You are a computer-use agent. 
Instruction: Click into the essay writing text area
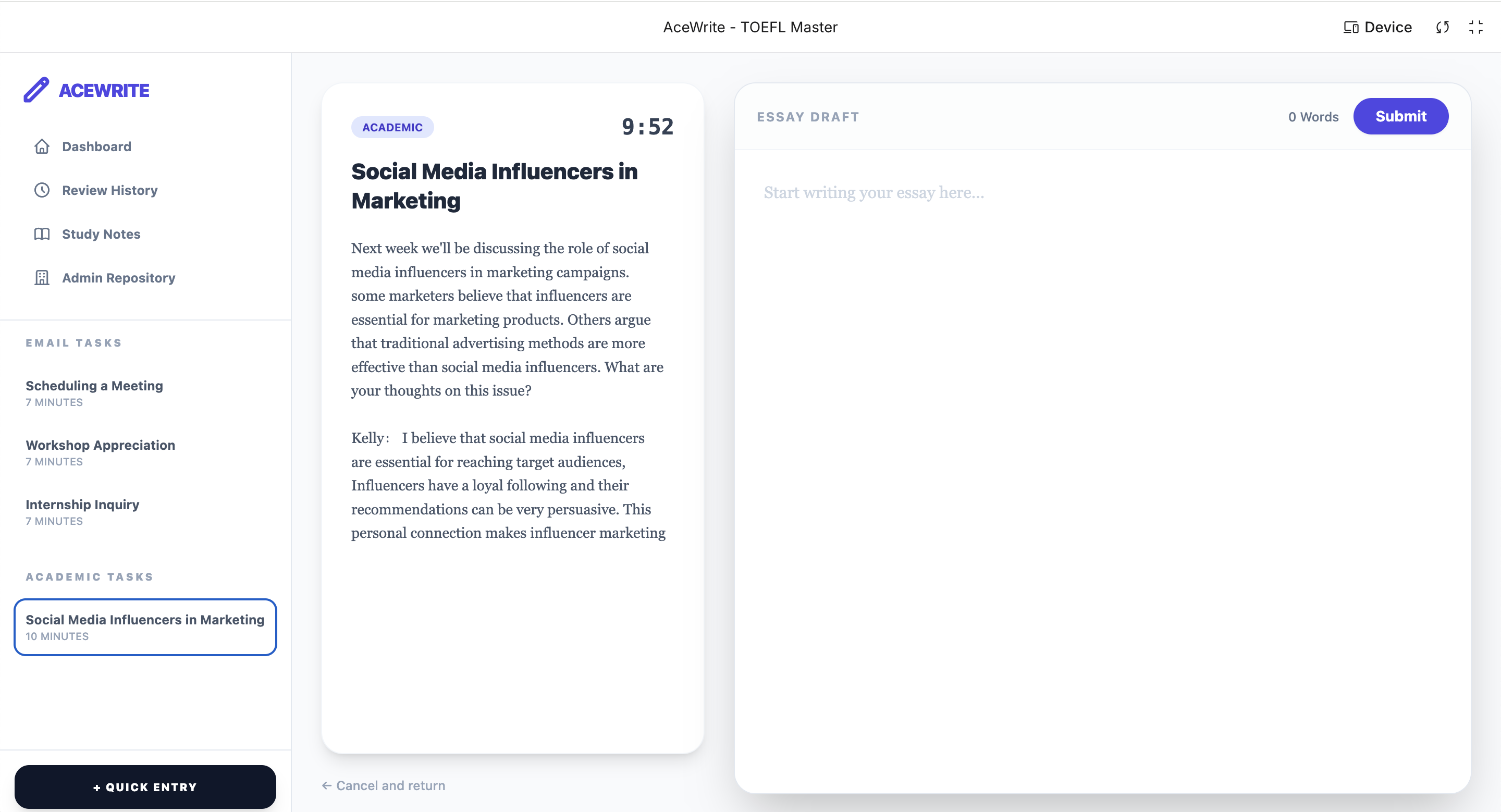1102,471
